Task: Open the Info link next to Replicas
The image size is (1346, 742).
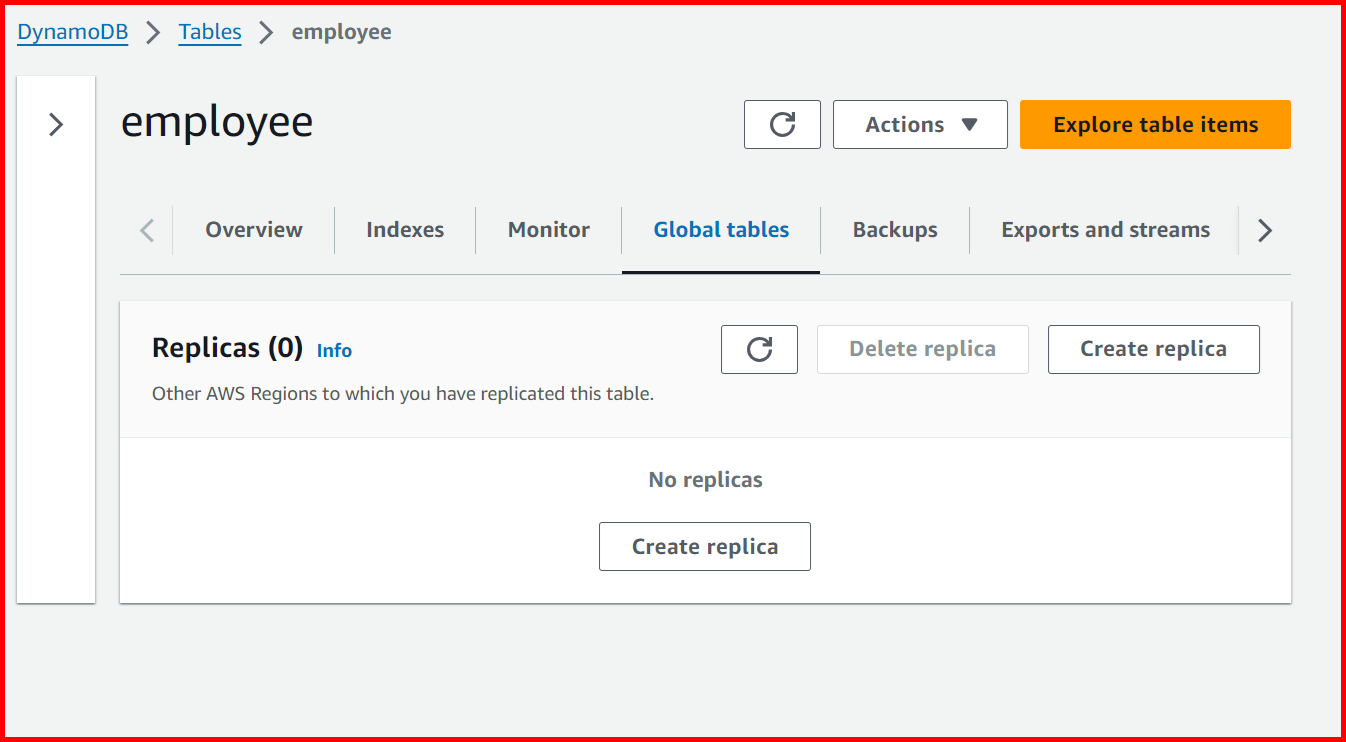Action: [x=334, y=350]
